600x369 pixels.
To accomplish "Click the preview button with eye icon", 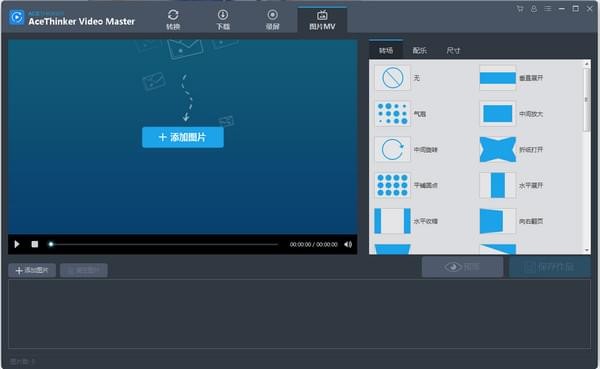I will [462, 267].
